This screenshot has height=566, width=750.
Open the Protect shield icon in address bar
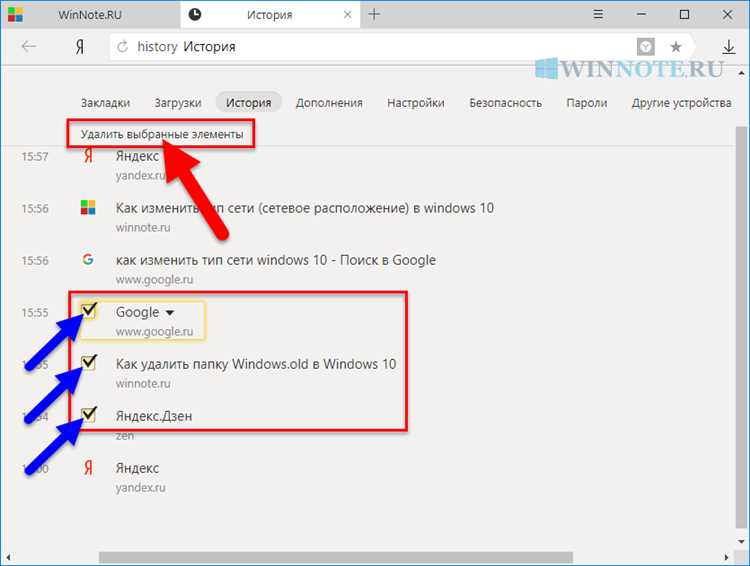tap(647, 47)
